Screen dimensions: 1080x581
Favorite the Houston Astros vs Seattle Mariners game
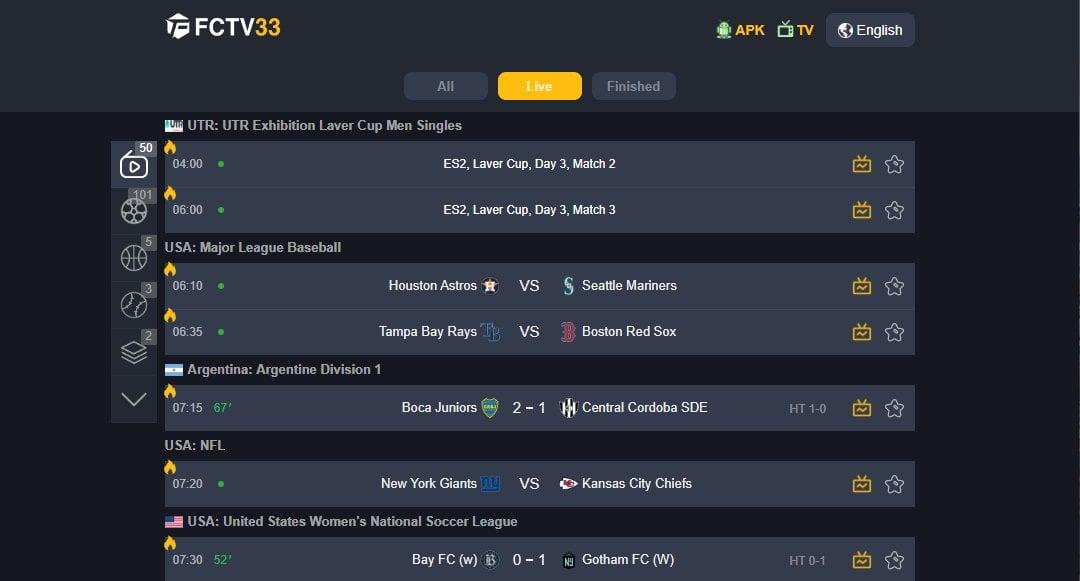point(894,285)
